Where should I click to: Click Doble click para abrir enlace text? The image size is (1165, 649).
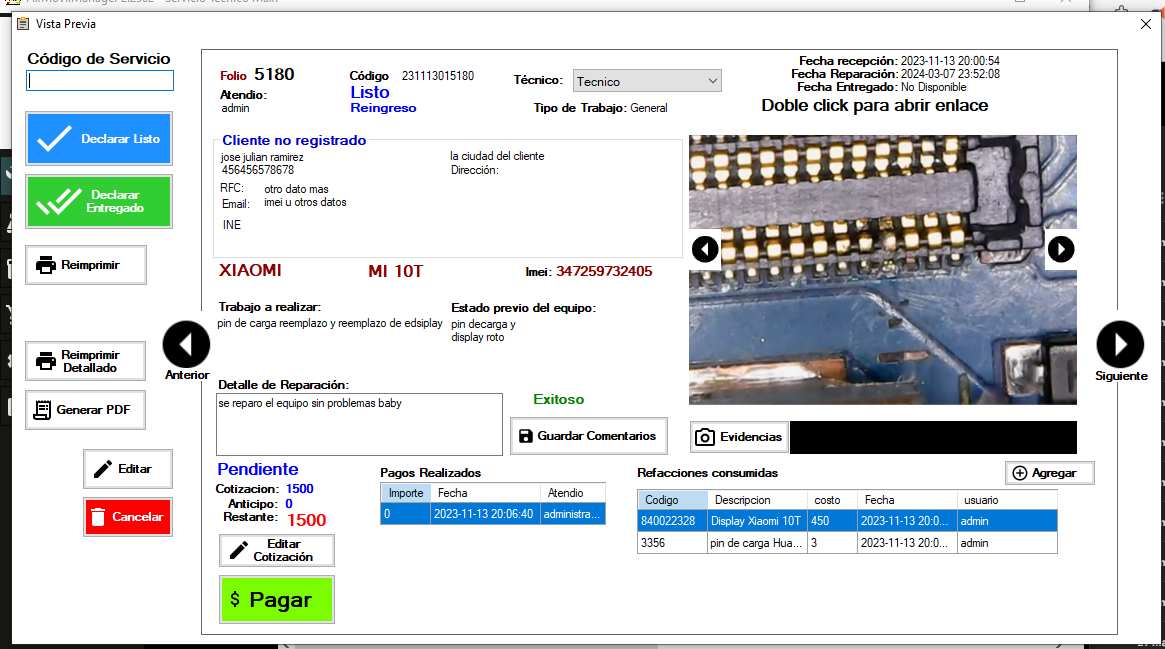pyautogui.click(x=874, y=105)
